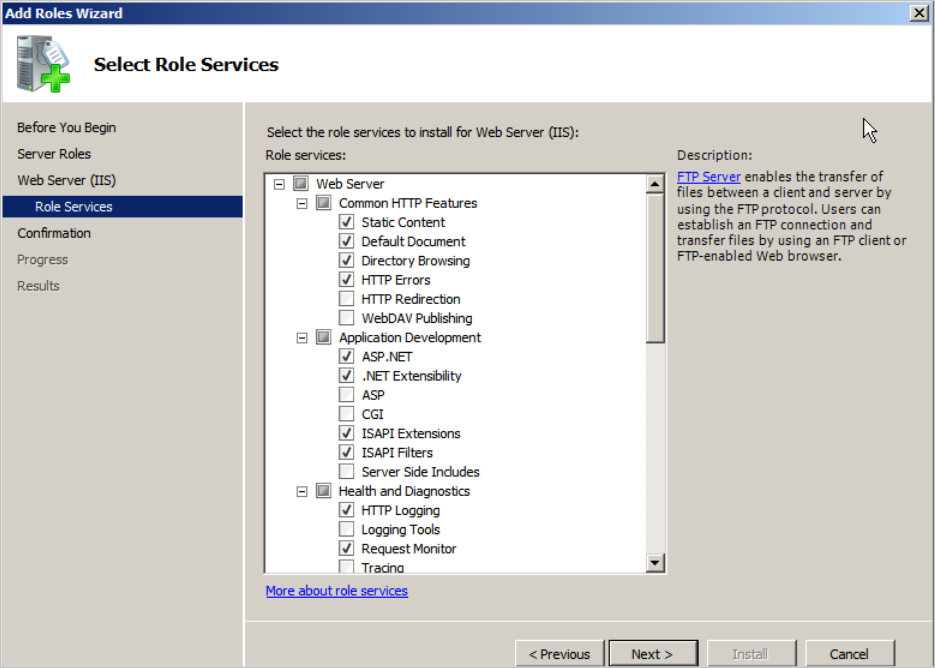Image resolution: width=935 pixels, height=668 pixels.
Task: Cancel the Add Roles Wizard
Action: (x=849, y=654)
